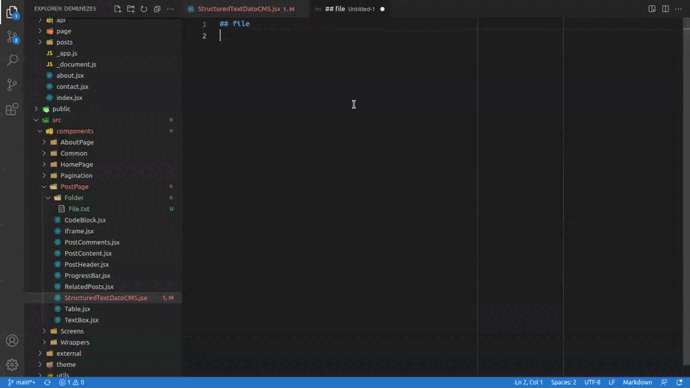Open editor more actions ellipsis
This screenshot has width=690, height=388.
click(679, 9)
